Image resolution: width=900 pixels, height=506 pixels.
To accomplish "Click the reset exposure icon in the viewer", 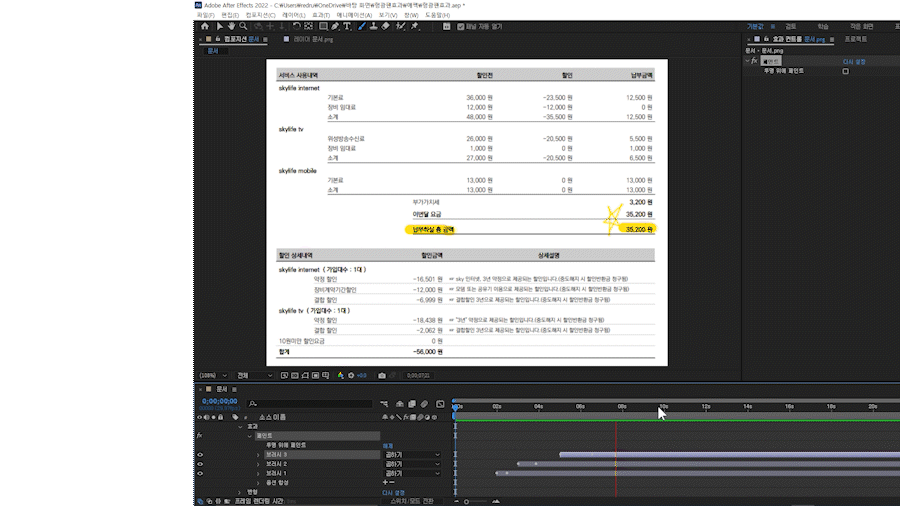I will (351, 376).
